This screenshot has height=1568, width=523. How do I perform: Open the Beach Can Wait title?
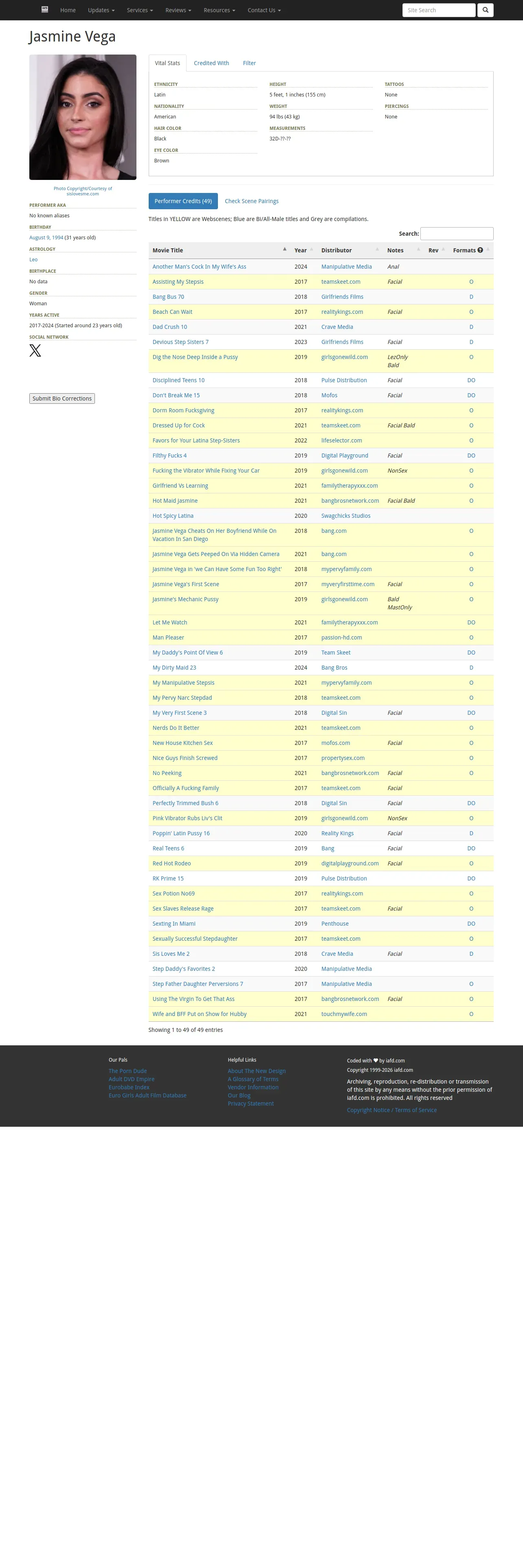pos(172,312)
